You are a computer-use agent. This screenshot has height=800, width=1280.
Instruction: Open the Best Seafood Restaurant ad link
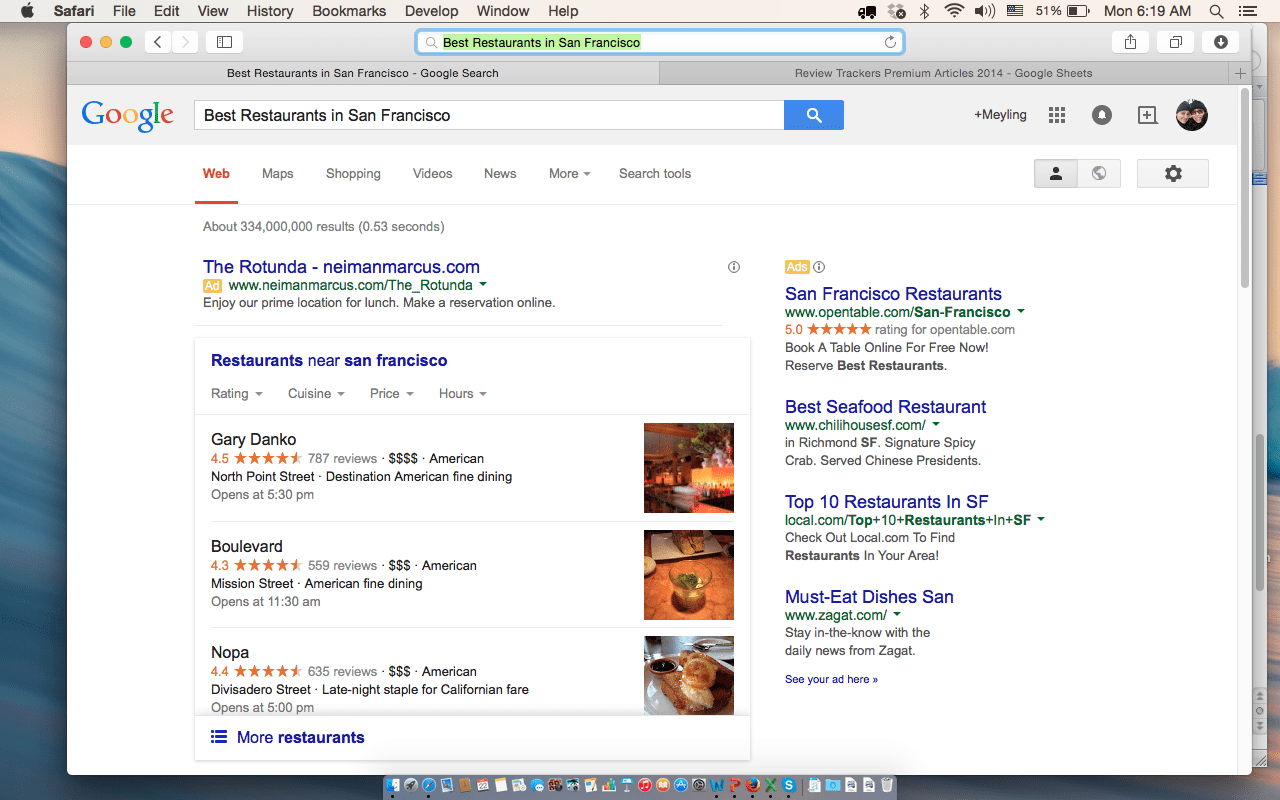(x=885, y=407)
